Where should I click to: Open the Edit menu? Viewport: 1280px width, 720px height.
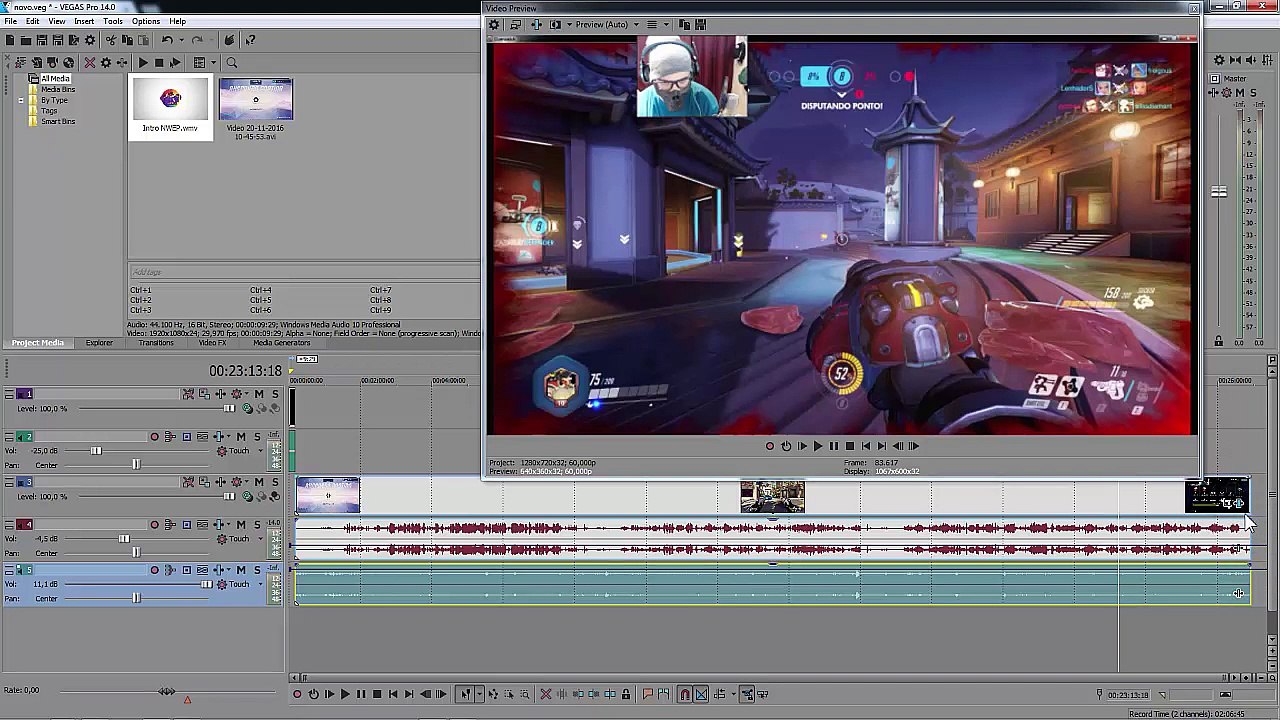pos(33,21)
